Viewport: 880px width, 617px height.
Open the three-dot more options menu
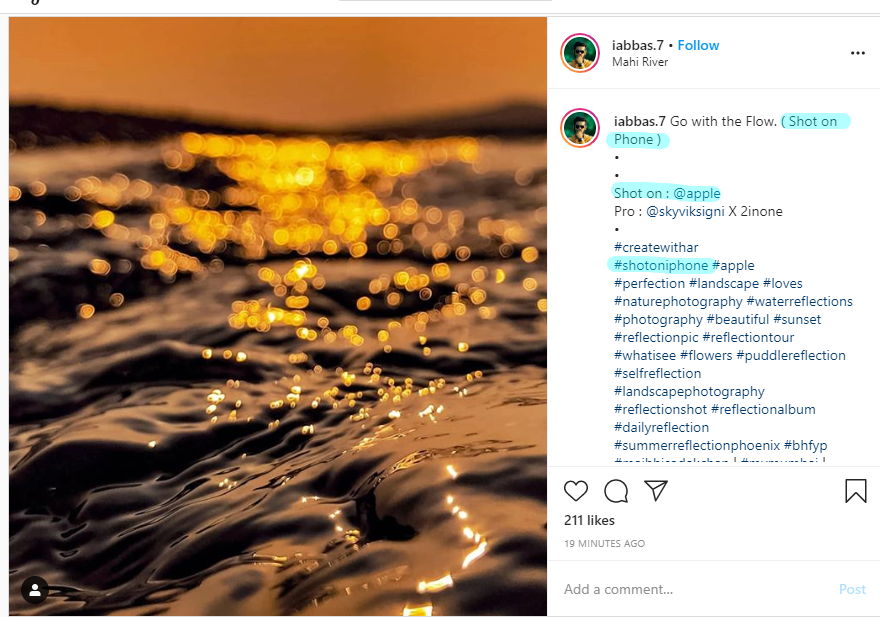[857, 53]
